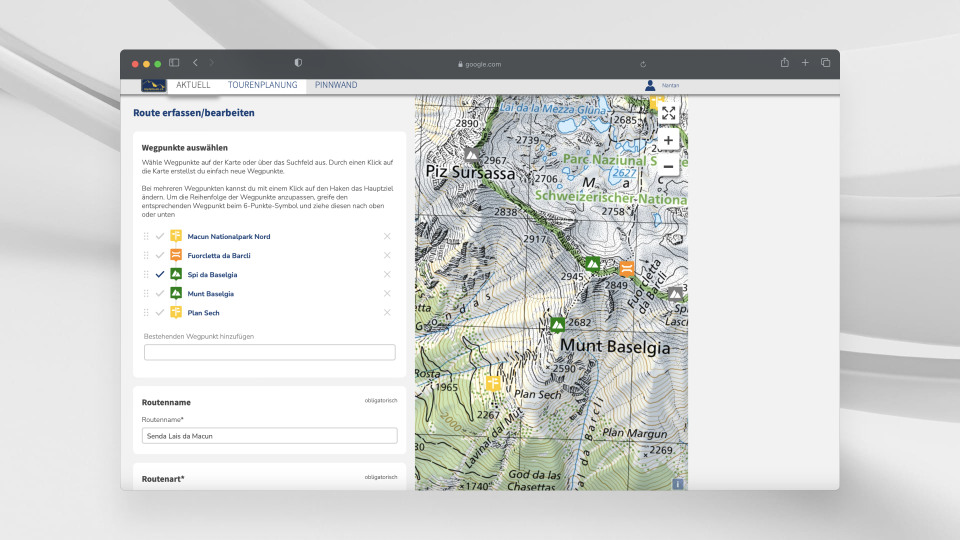The width and height of the screenshot is (960, 540).
Task: Go to the AKTUELL tab
Action: coord(193,85)
